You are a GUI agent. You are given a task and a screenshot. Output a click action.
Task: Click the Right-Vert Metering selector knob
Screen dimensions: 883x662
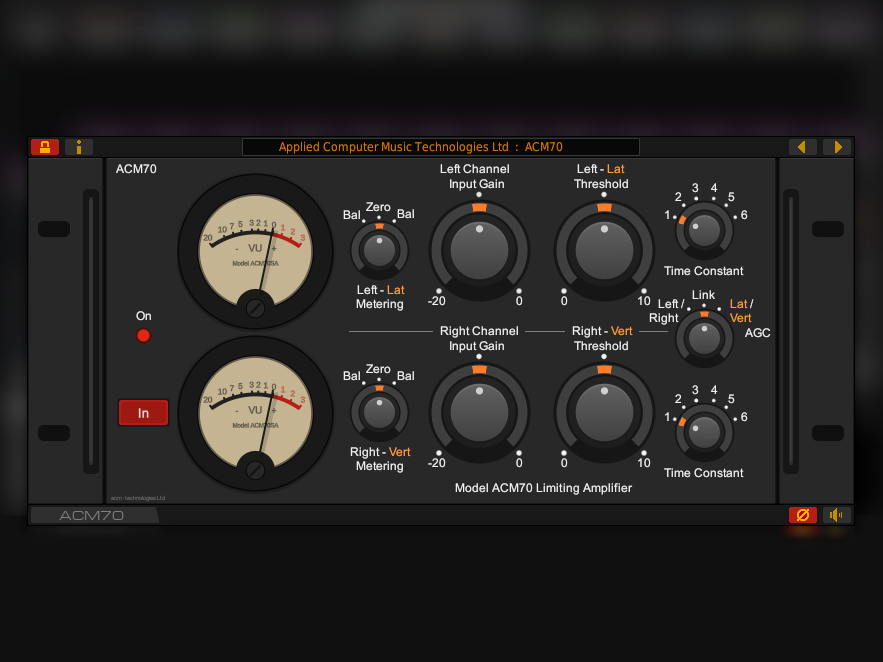coord(379,412)
